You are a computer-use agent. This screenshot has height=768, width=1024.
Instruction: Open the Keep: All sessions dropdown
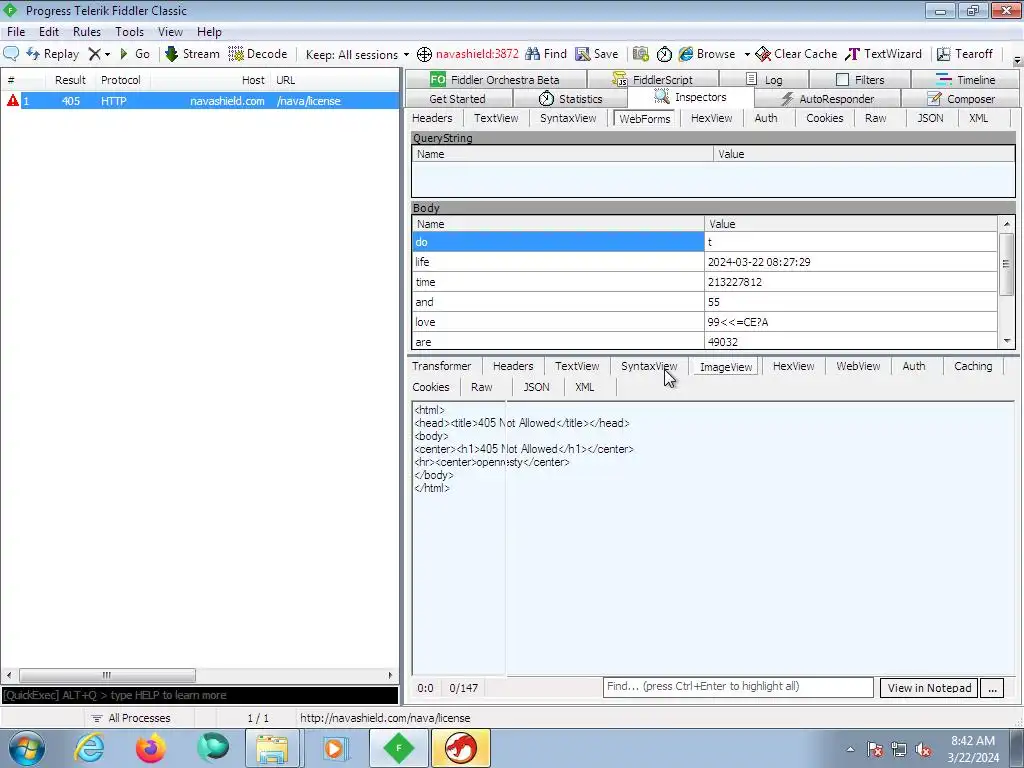click(x=357, y=54)
